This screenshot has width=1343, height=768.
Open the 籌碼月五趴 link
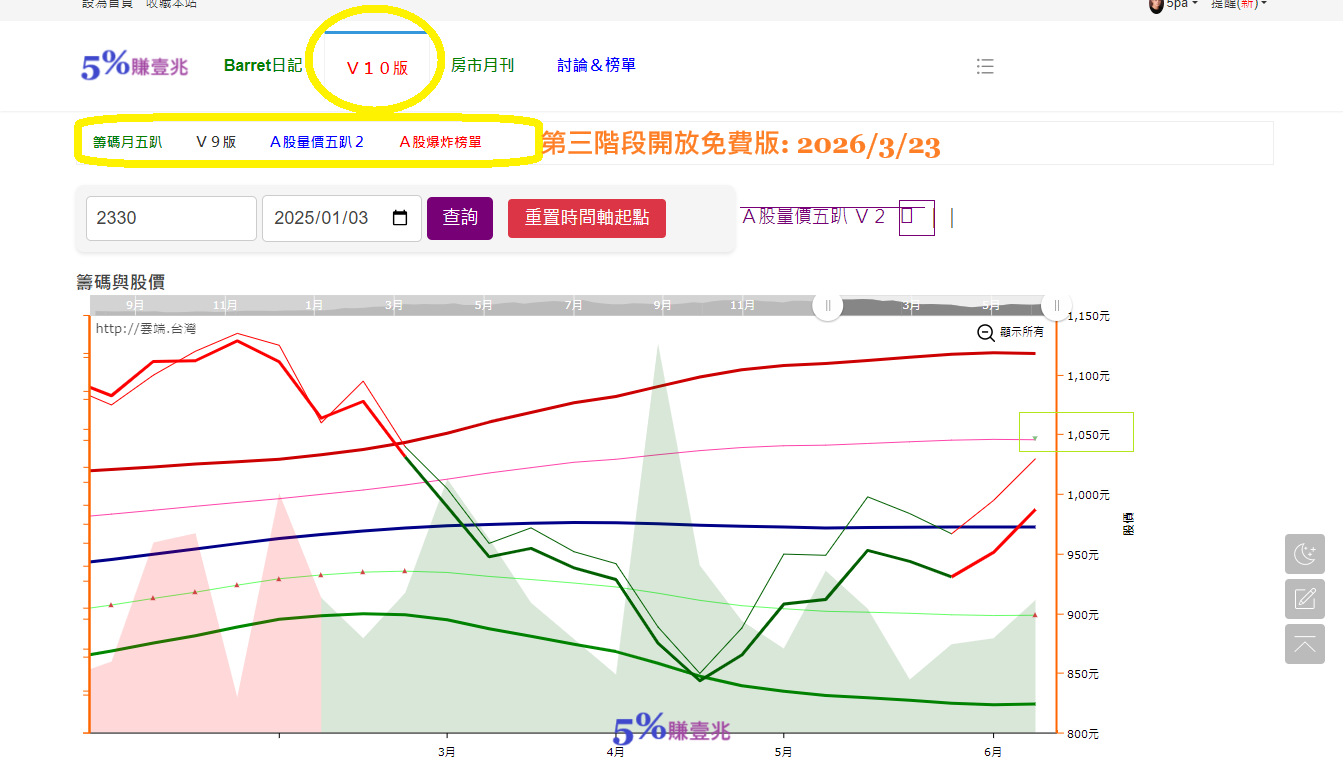point(127,142)
